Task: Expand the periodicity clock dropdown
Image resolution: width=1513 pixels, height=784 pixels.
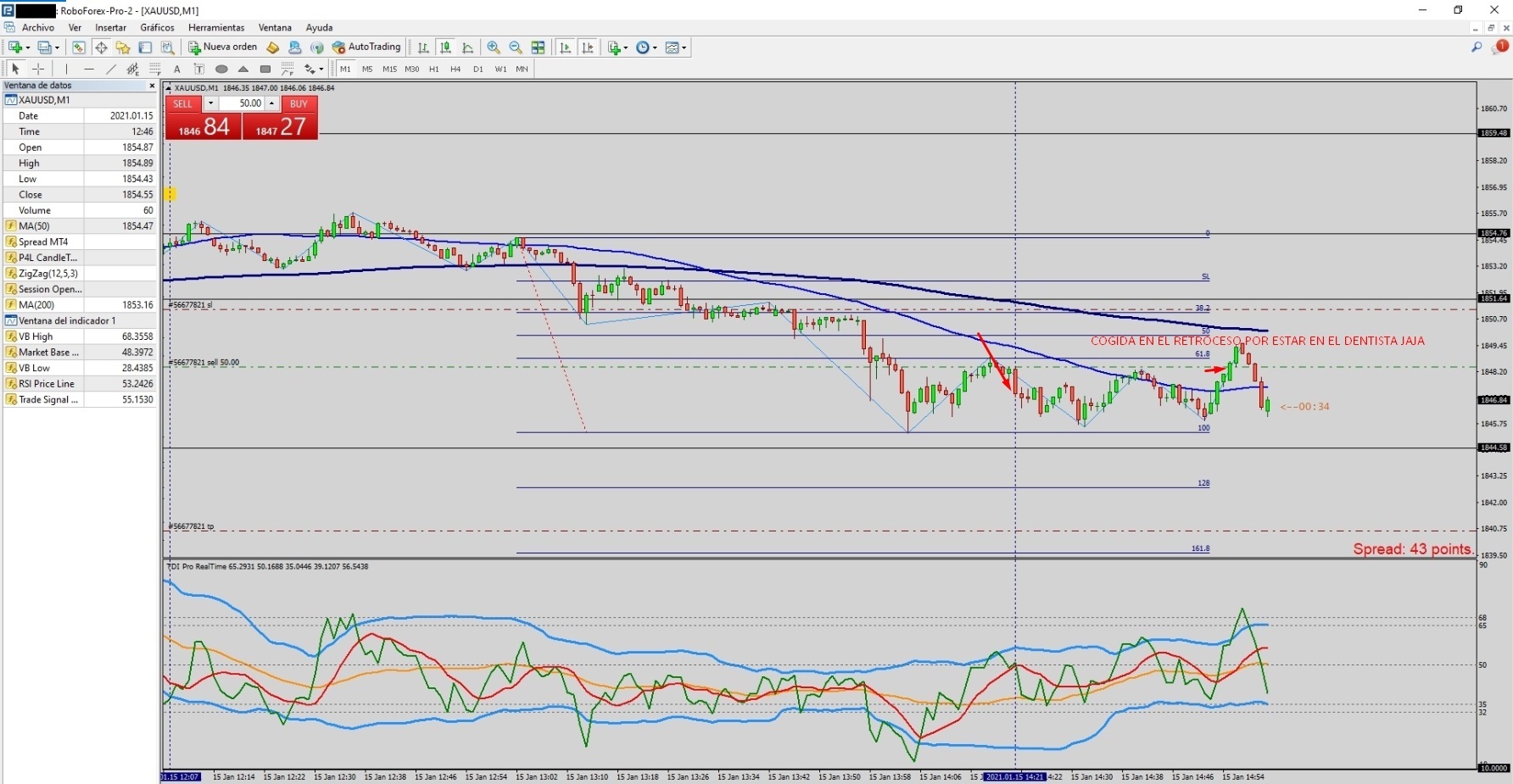Action: [646, 47]
